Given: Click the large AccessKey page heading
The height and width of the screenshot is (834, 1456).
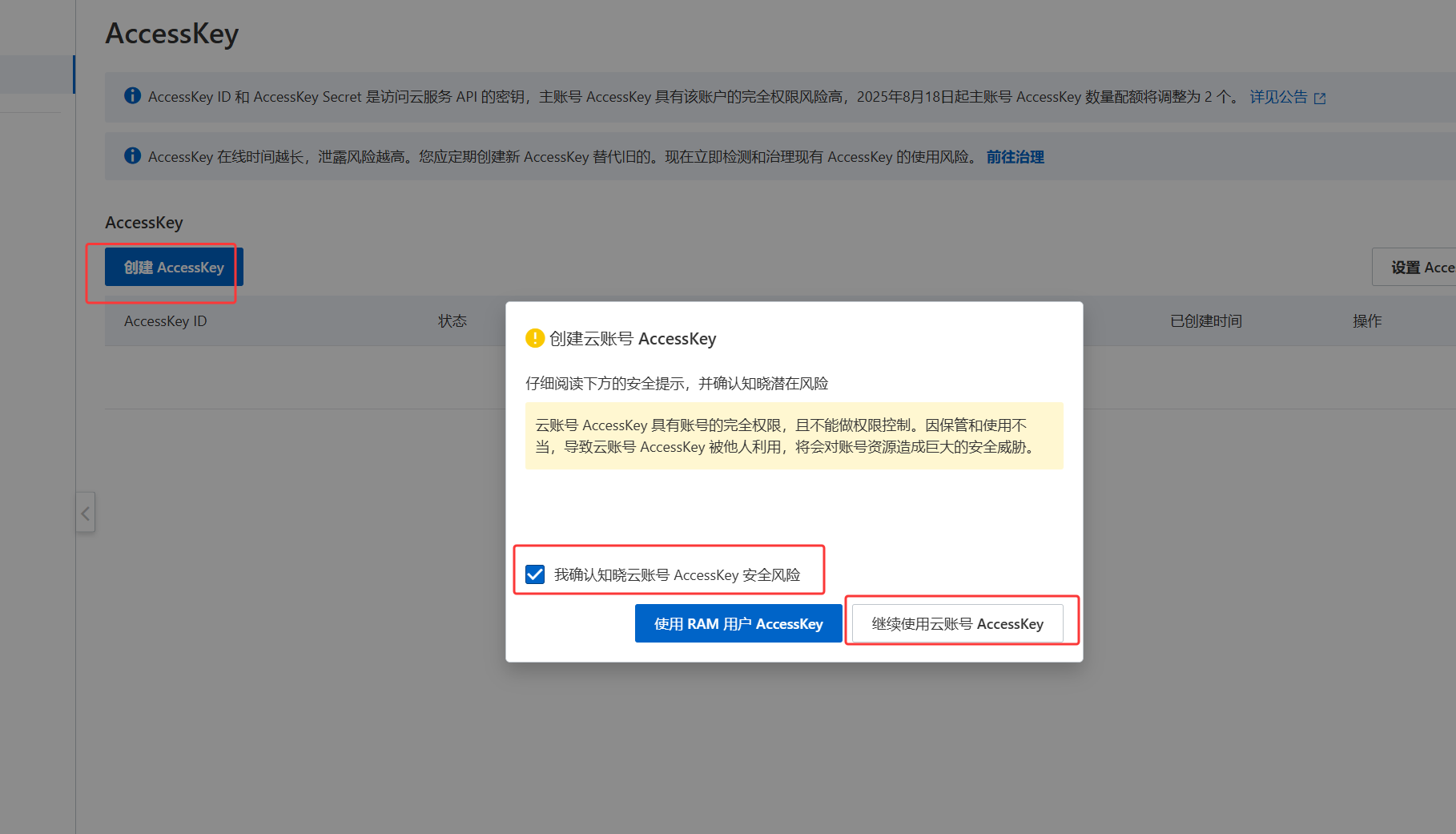Looking at the screenshot, I should click(172, 34).
